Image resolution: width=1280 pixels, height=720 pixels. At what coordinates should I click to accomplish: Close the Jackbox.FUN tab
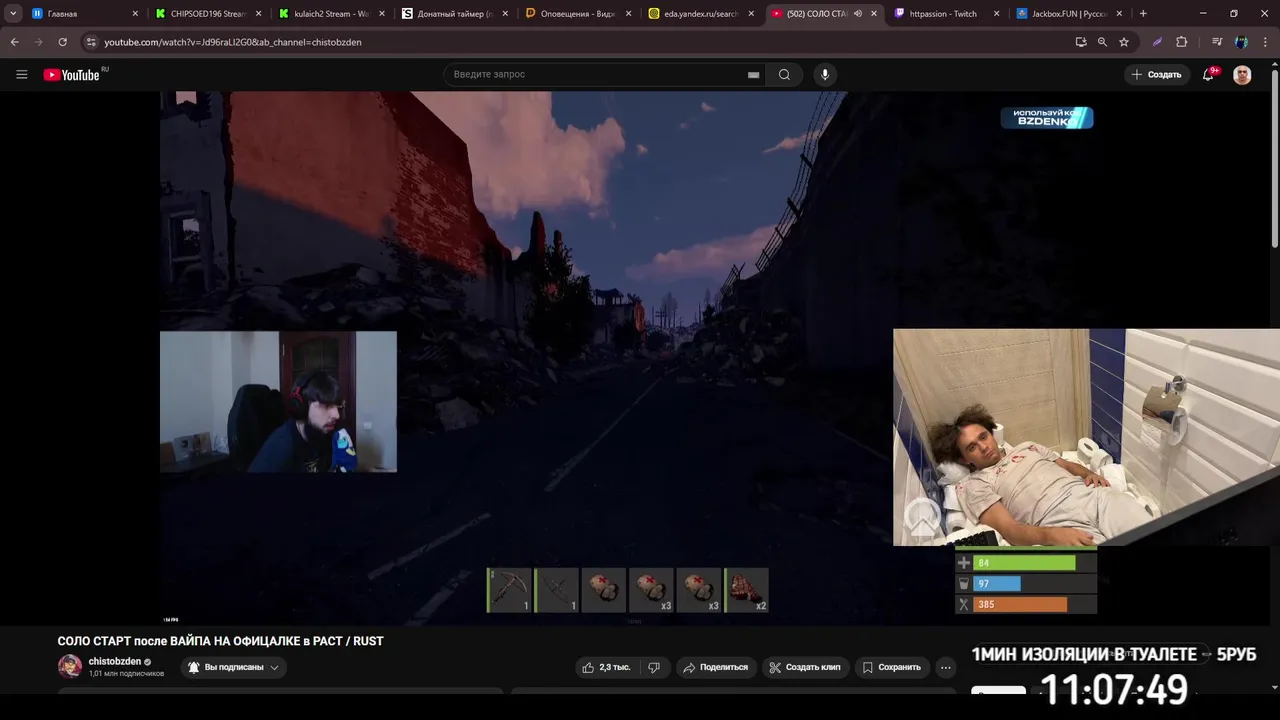[1120, 14]
